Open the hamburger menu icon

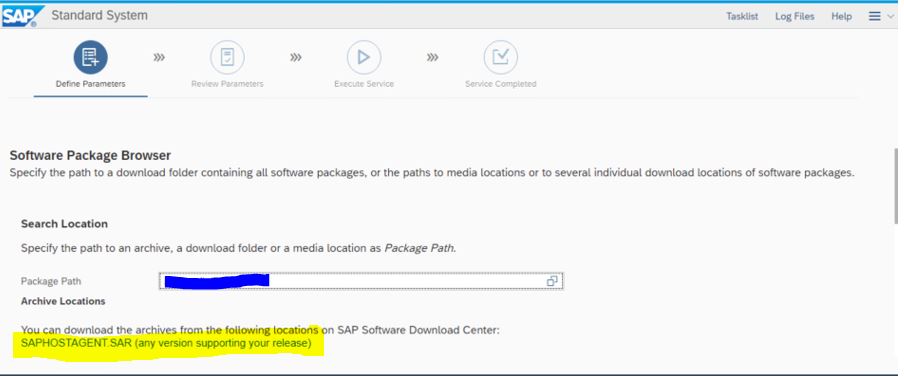875,16
